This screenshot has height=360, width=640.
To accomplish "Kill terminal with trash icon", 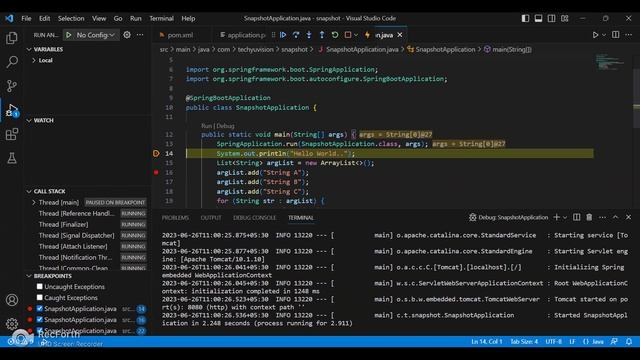I will [x=589, y=218].
